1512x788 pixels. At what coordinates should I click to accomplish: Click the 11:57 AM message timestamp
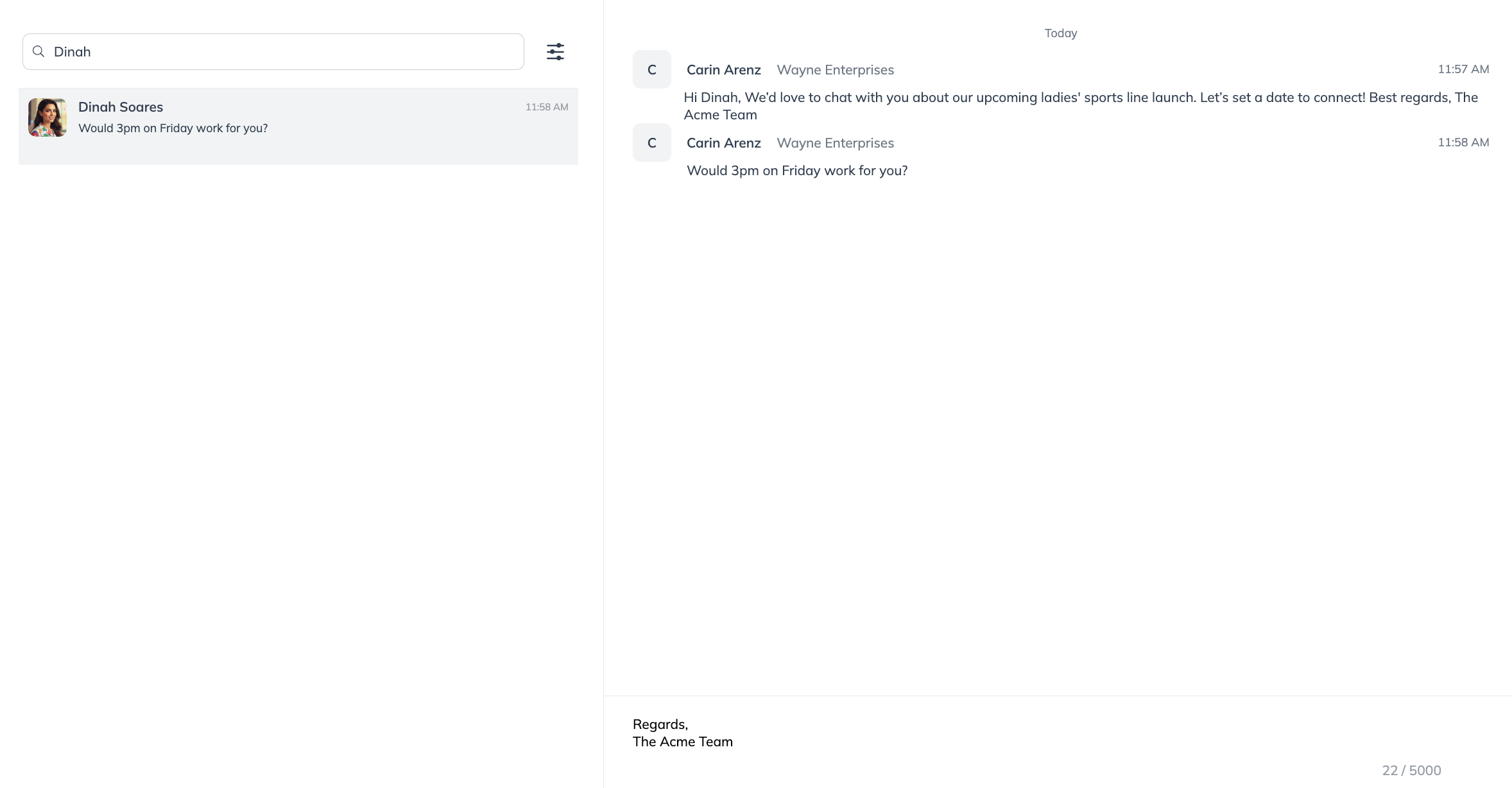[x=1463, y=69]
